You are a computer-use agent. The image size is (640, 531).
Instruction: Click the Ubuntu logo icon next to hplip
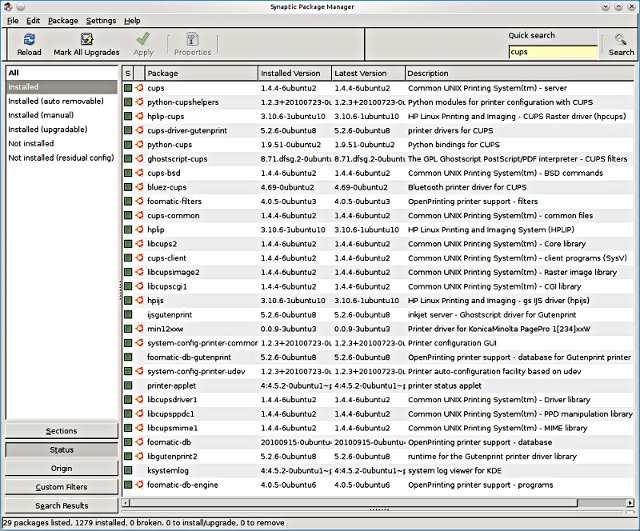pyautogui.click(x=139, y=229)
